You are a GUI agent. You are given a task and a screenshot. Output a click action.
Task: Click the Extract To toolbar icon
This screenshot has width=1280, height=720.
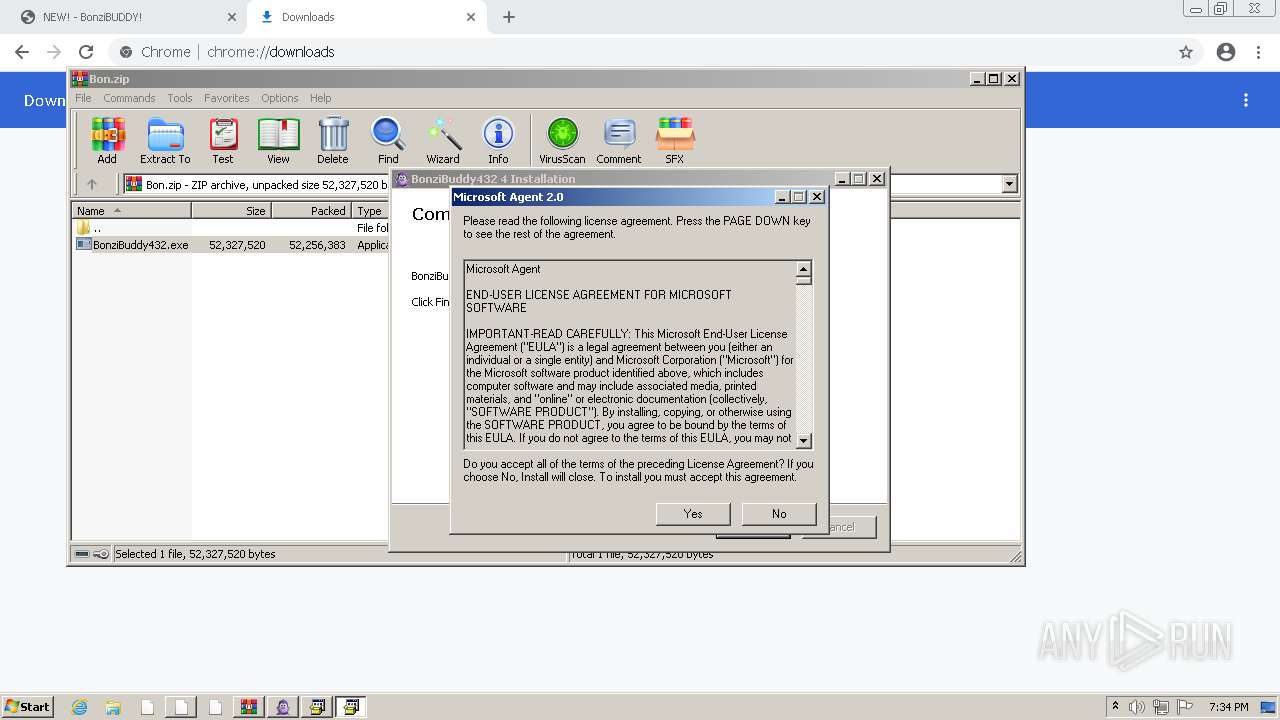[165, 141]
